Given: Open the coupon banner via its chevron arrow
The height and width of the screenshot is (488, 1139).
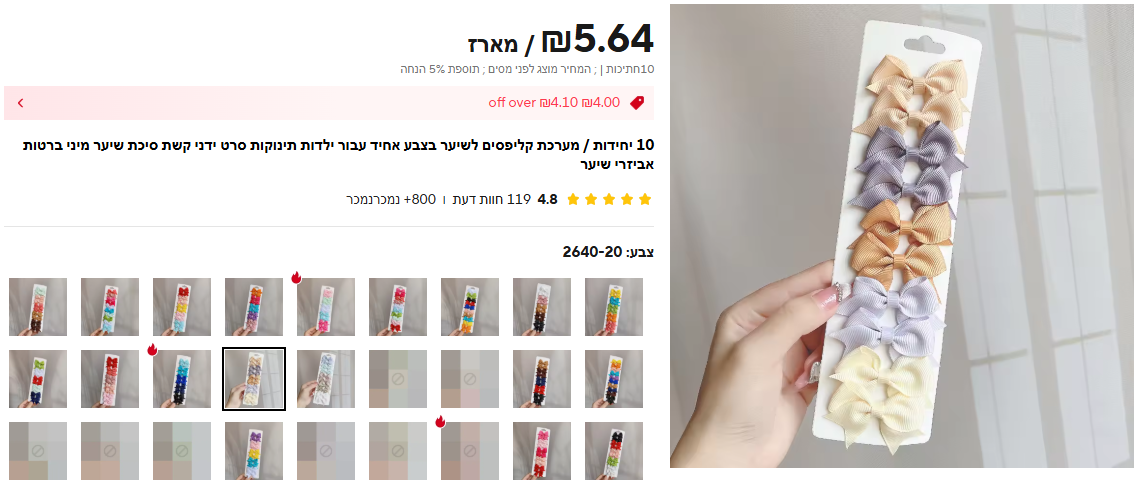Looking at the screenshot, I should pos(20,102).
